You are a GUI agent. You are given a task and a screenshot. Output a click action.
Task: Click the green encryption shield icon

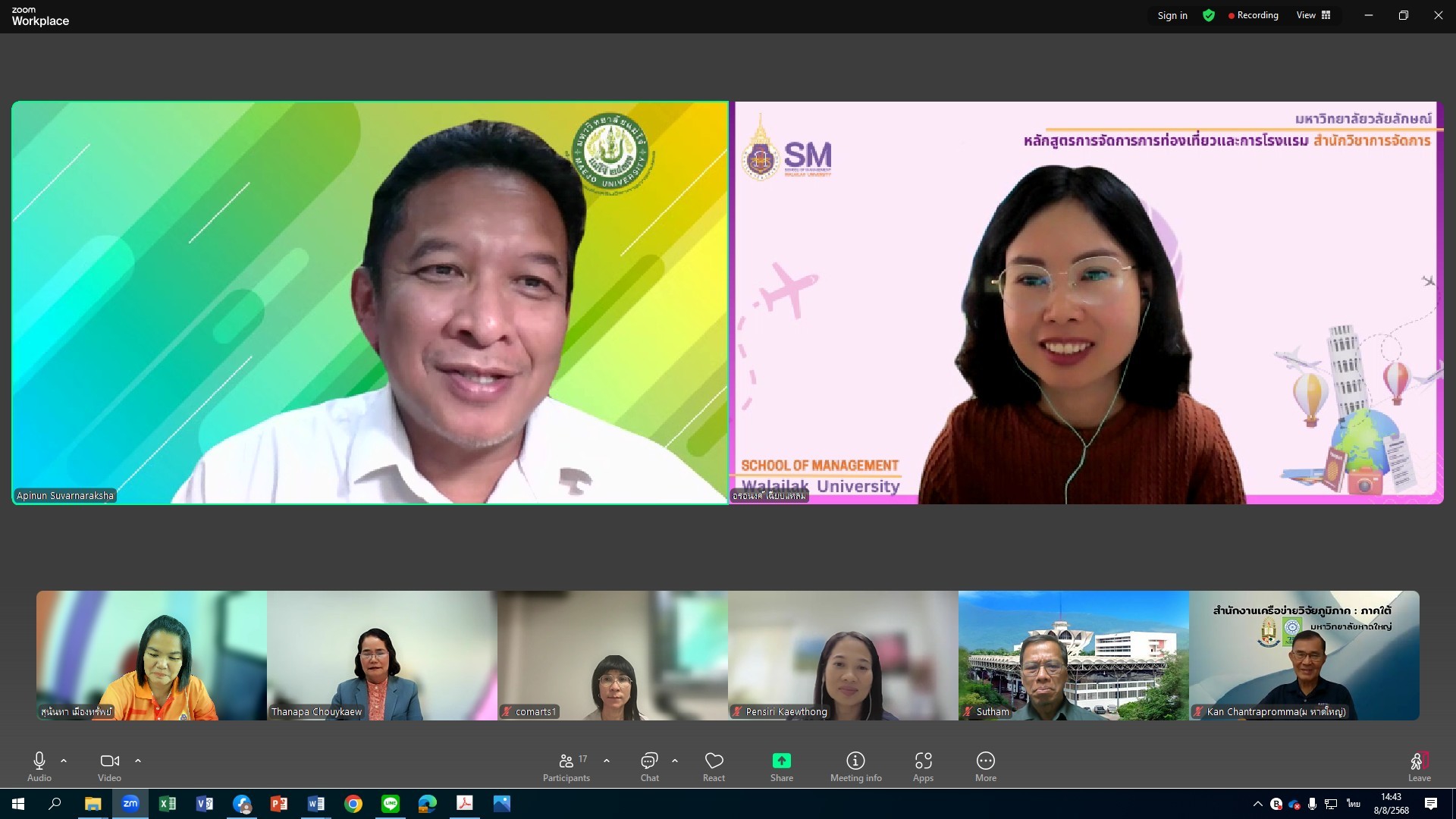point(1209,15)
